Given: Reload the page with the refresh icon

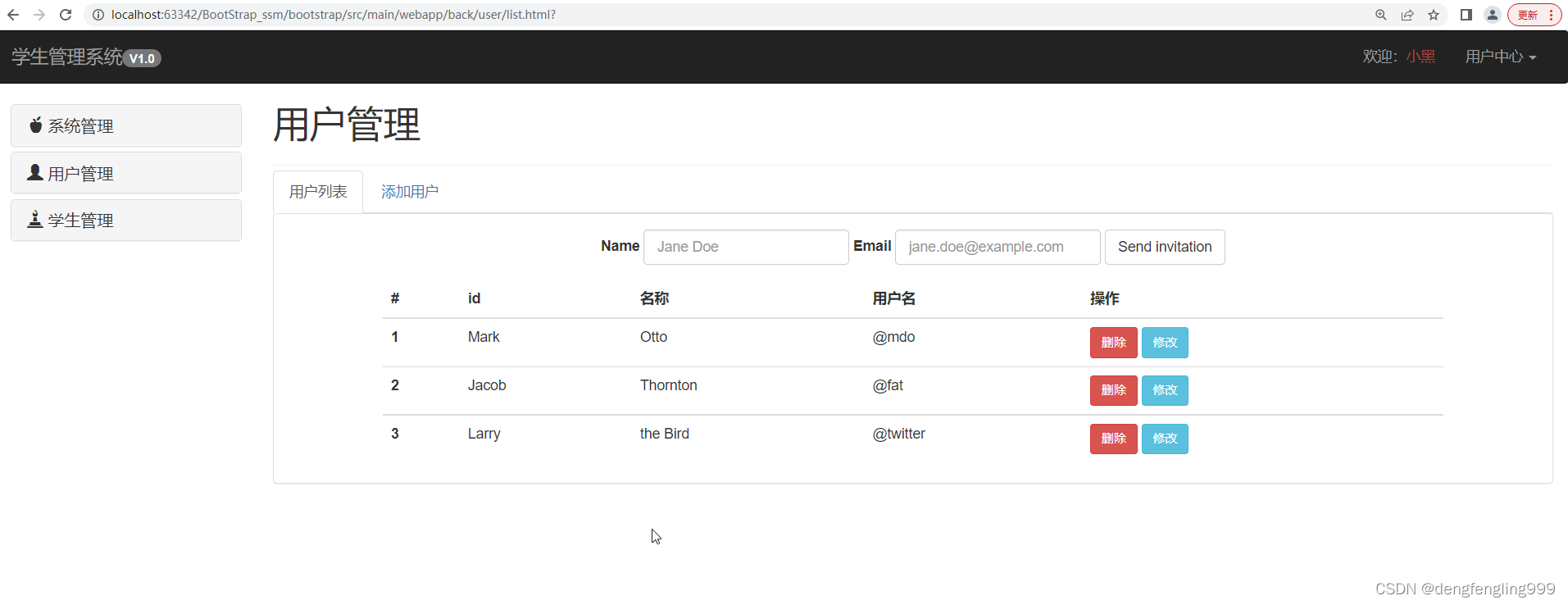Looking at the screenshot, I should (66, 15).
